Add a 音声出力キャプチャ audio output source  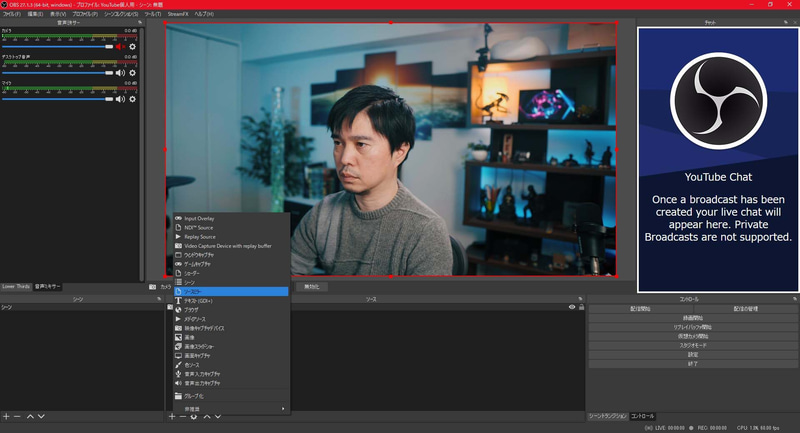coord(231,383)
